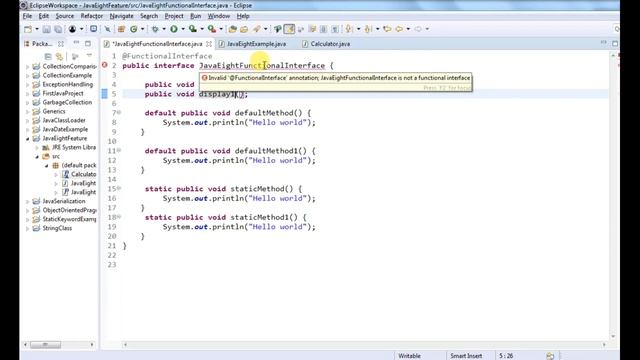This screenshot has height=360, width=640.
Task: Maximize the Package Explorer view
Action: 88,43
